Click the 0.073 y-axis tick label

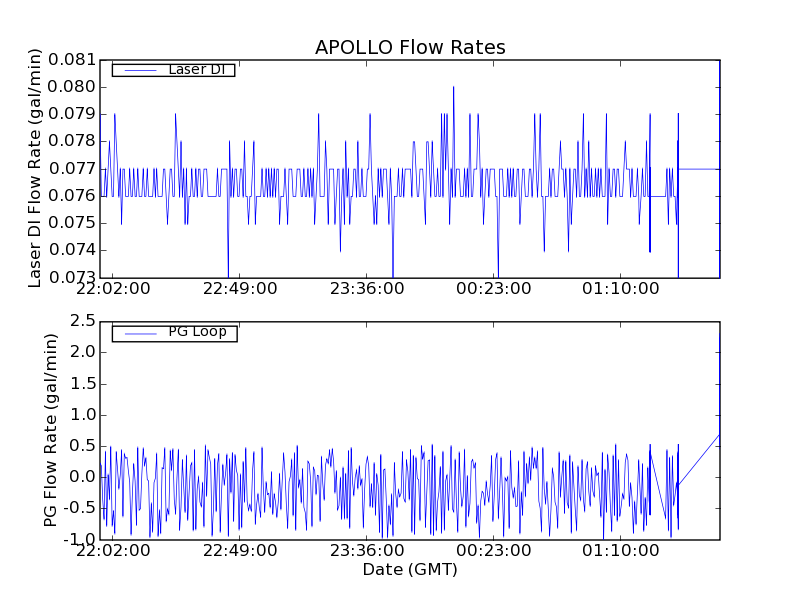(72, 277)
